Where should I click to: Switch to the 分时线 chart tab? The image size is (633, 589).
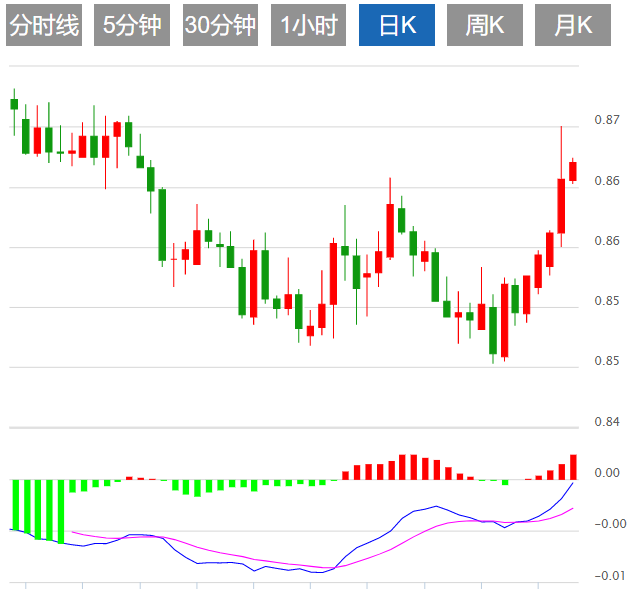[x=44, y=25]
